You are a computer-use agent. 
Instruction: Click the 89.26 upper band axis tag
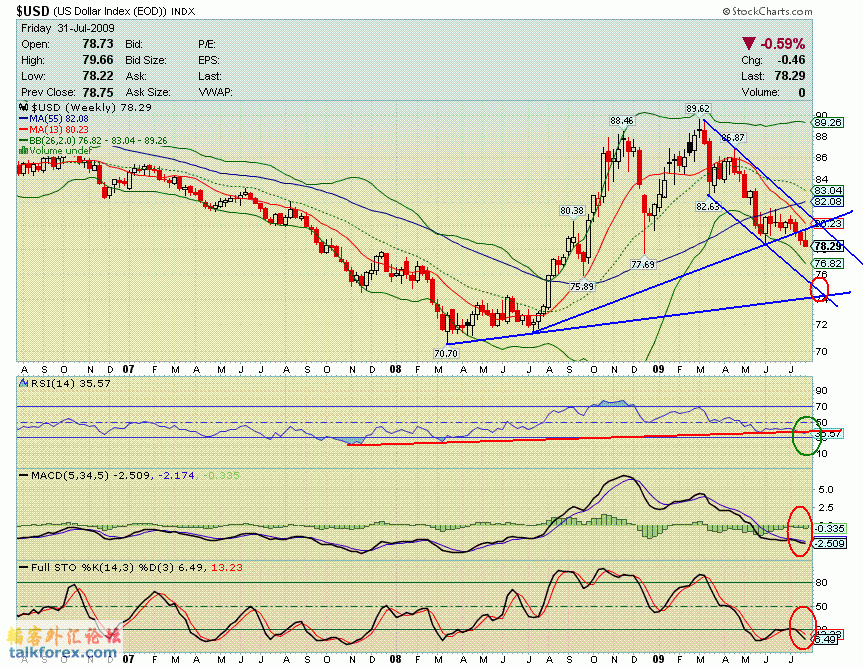click(x=828, y=123)
